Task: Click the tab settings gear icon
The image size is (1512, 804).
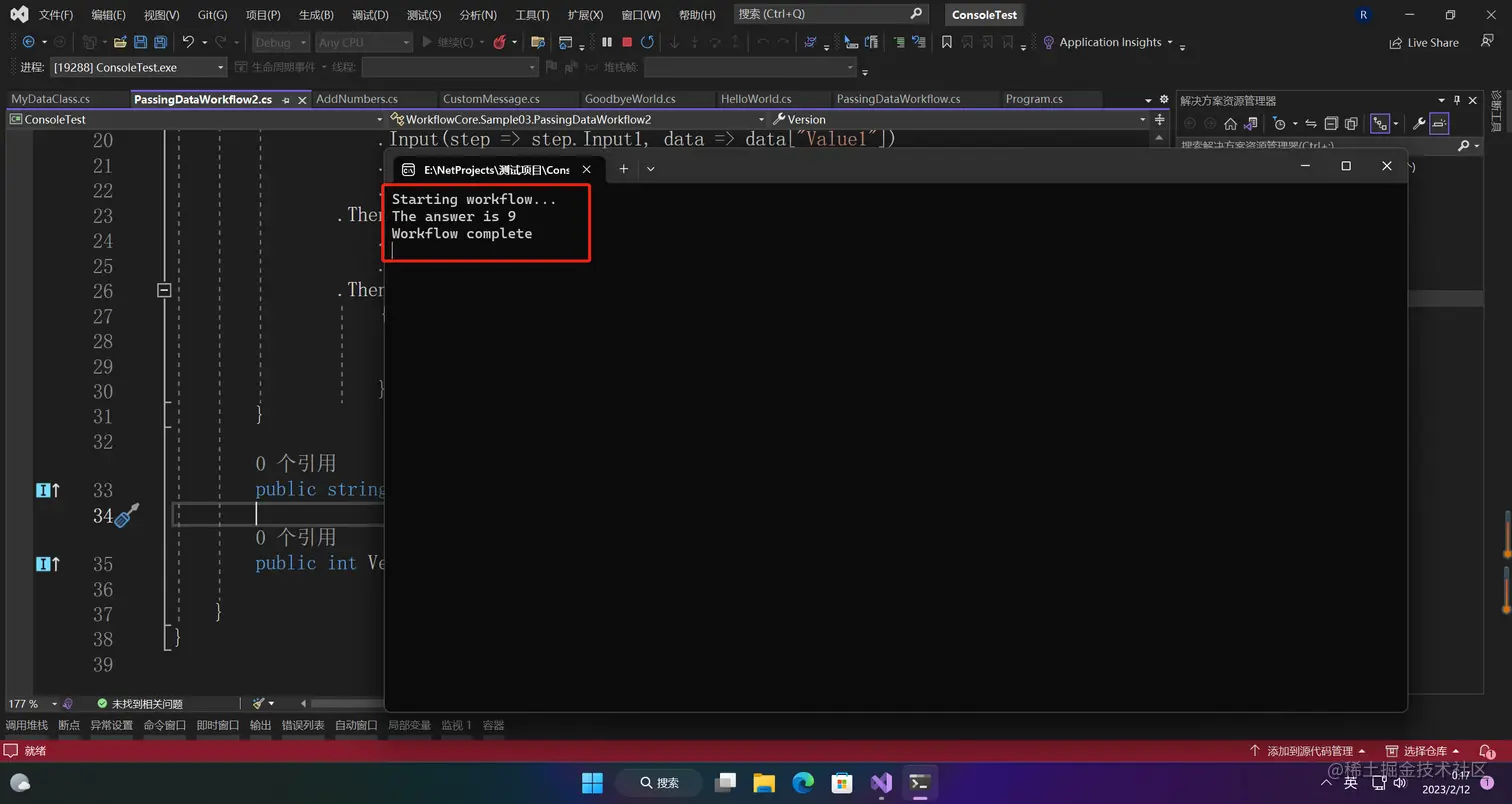Action: tap(1164, 99)
